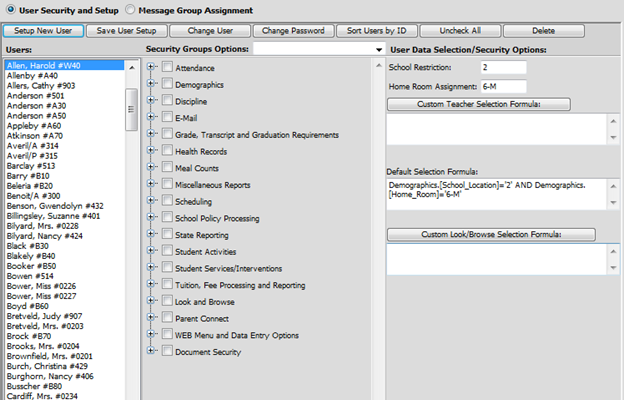The width and height of the screenshot is (625, 401).
Task: Open Security Groups Options dropdown
Action: tap(379, 50)
